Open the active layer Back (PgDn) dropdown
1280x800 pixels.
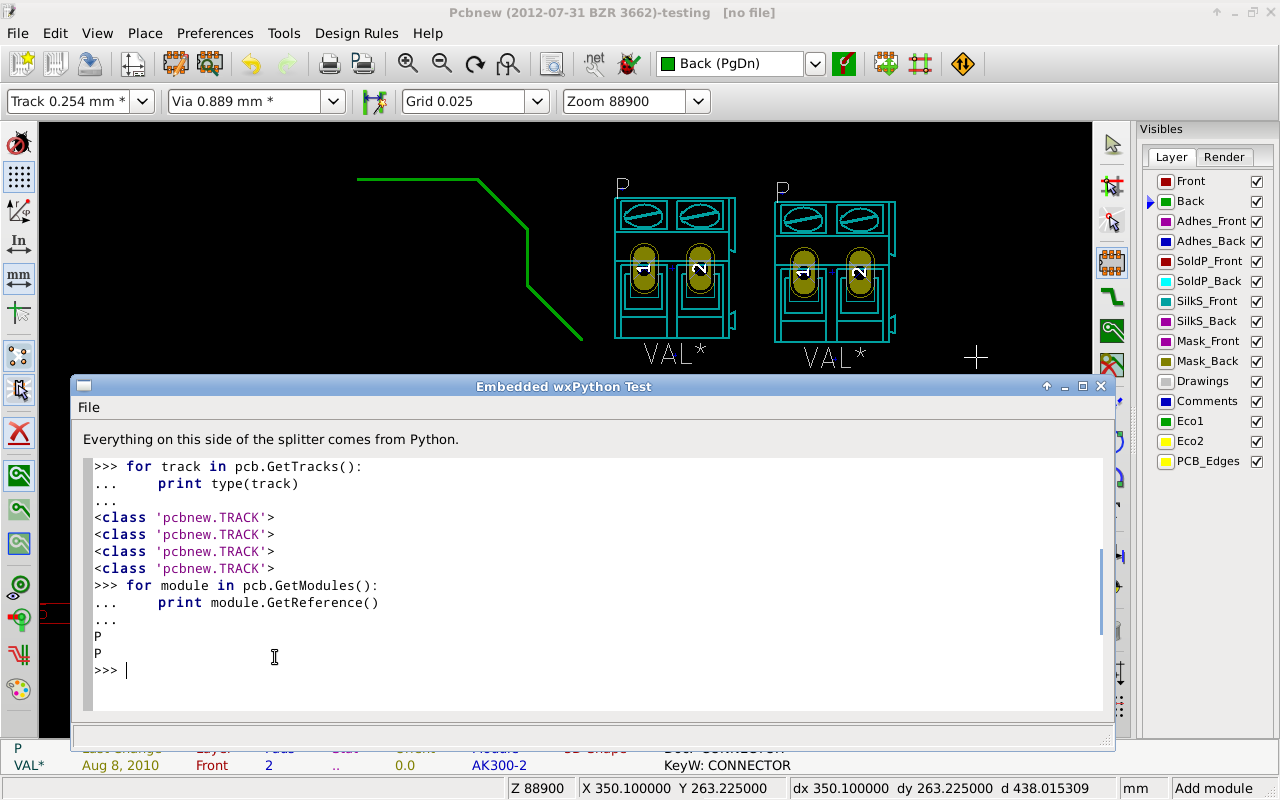(x=815, y=64)
